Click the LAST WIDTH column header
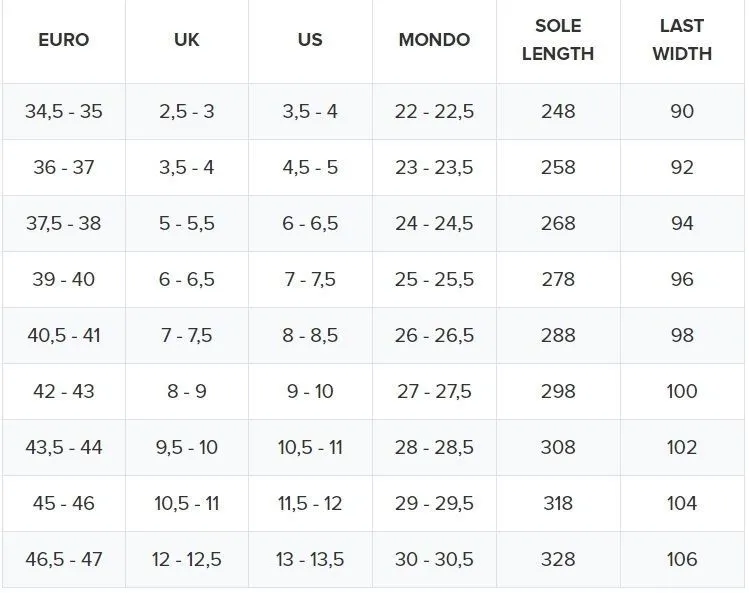This screenshot has height=593, width=749. 682,40
